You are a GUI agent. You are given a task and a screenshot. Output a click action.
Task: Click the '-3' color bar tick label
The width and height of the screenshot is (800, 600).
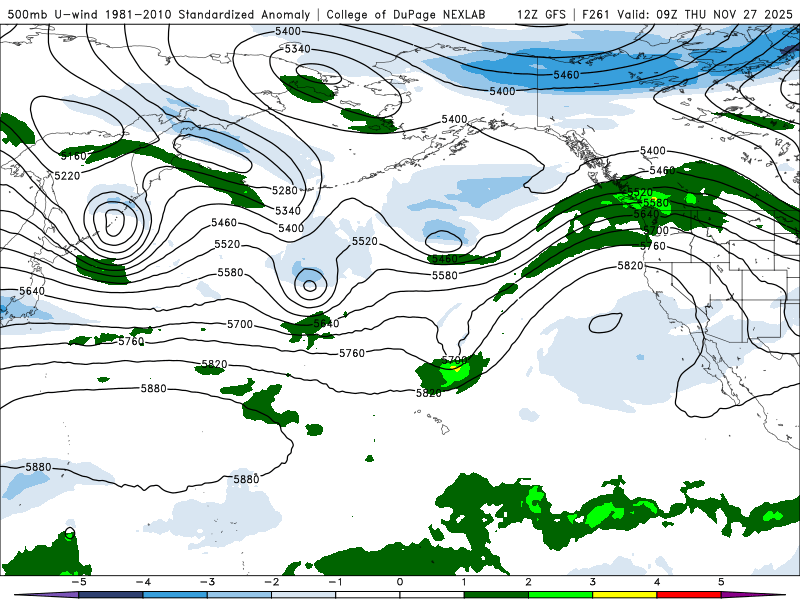207,582
